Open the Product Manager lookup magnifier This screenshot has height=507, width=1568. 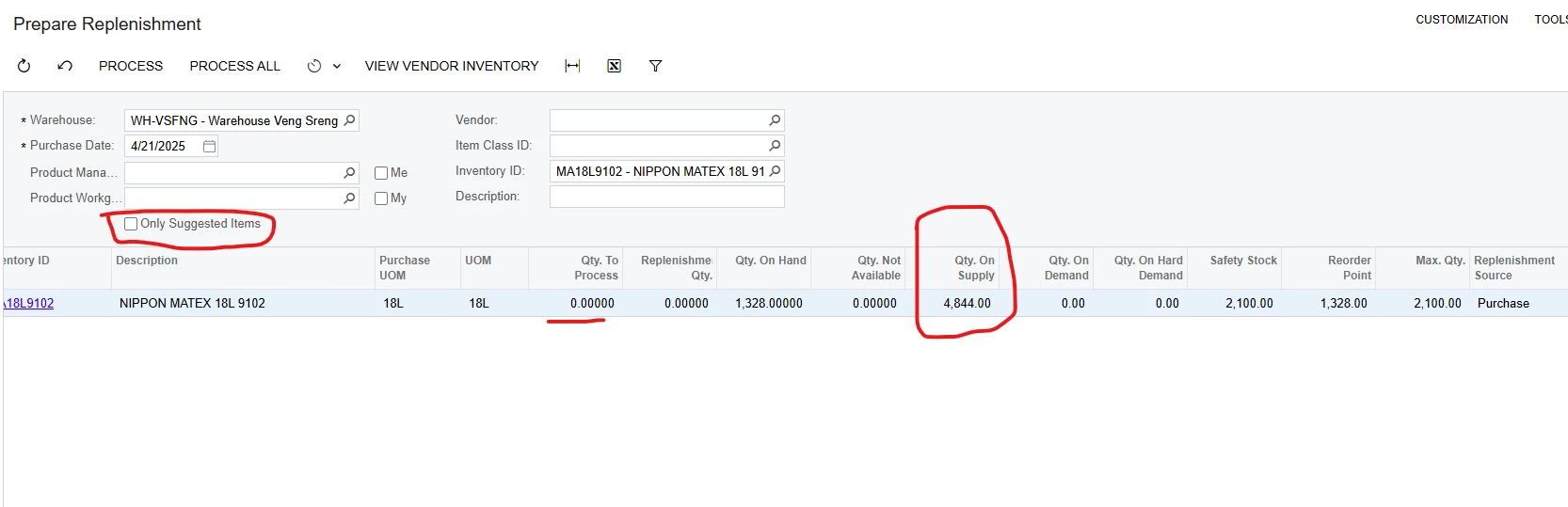[349, 173]
